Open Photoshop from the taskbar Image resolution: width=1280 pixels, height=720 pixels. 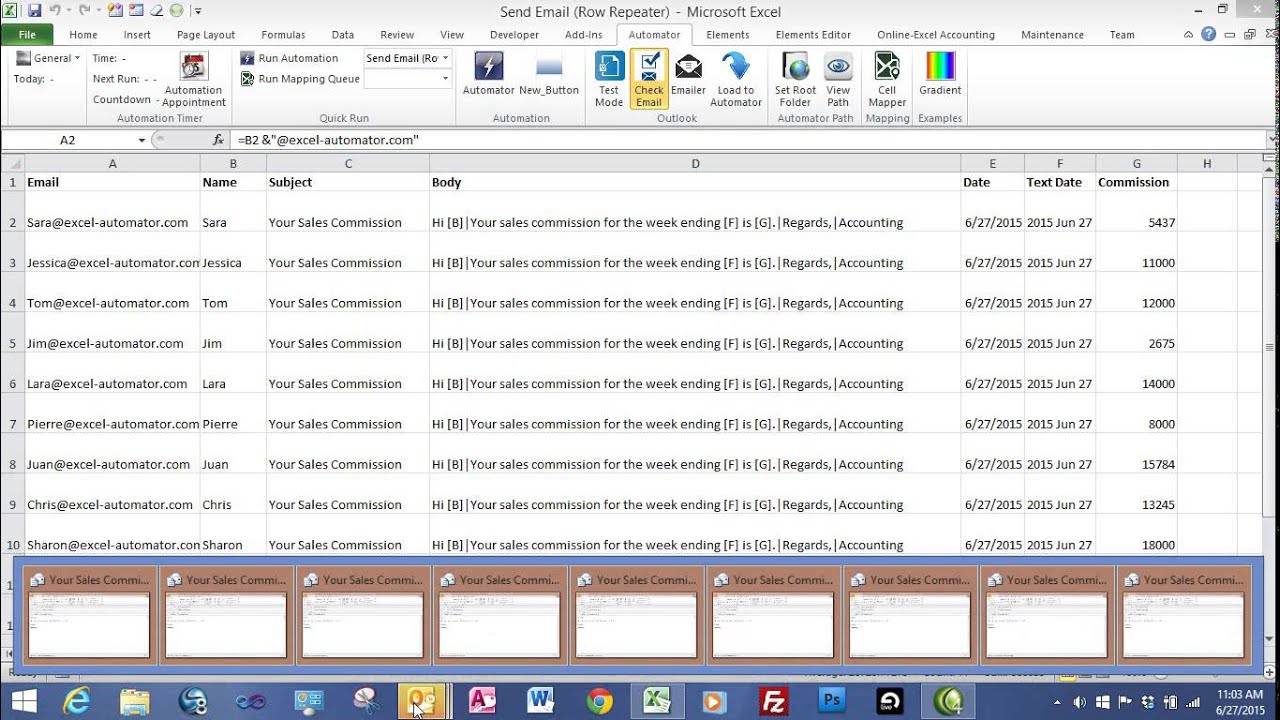coord(831,701)
